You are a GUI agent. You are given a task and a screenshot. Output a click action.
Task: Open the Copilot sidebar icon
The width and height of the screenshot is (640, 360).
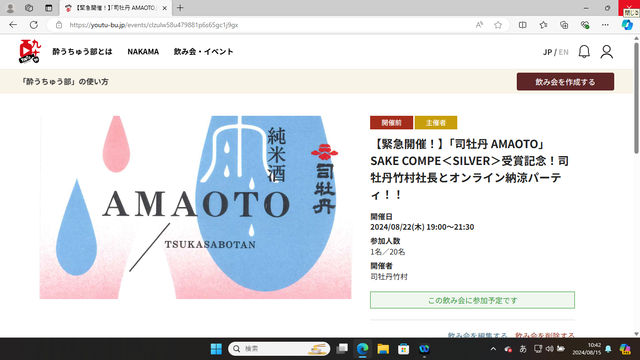627,25
